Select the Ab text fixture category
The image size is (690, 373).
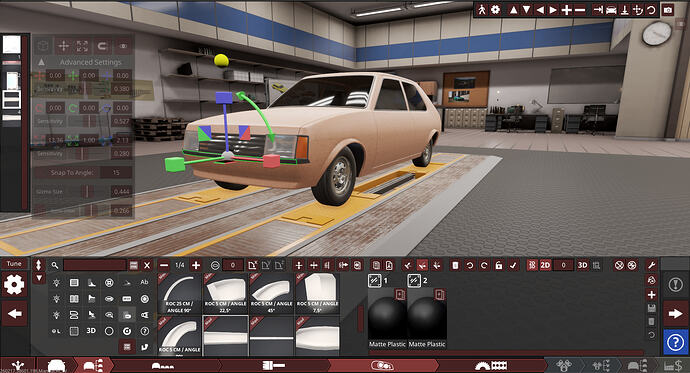coord(144,282)
